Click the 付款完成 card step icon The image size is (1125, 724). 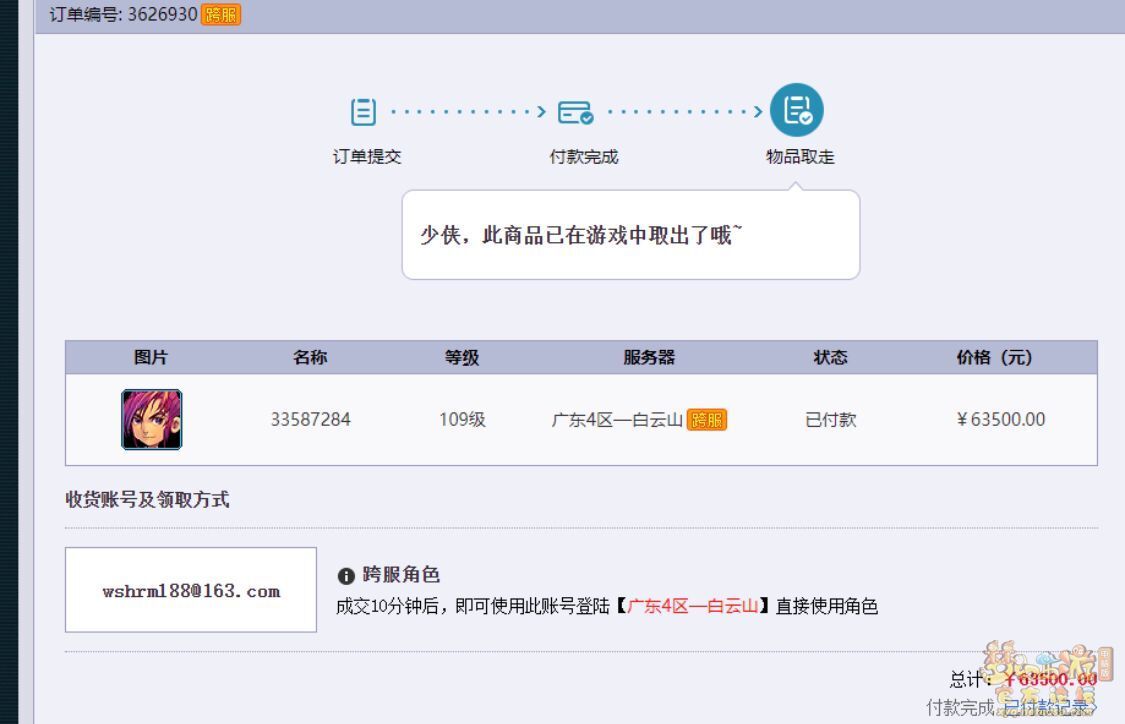click(x=576, y=112)
